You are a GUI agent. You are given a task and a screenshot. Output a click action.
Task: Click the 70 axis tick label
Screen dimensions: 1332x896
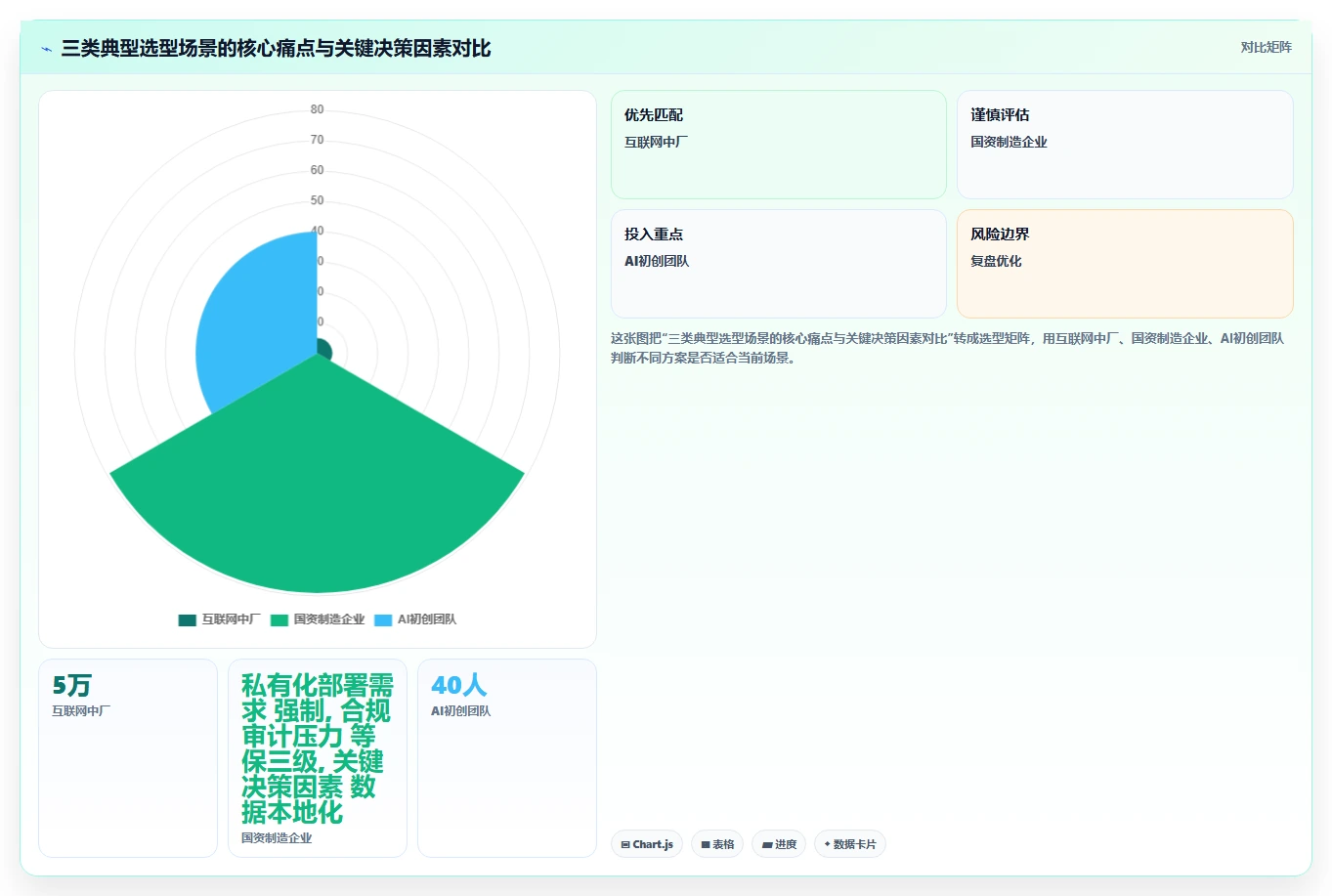tap(317, 140)
